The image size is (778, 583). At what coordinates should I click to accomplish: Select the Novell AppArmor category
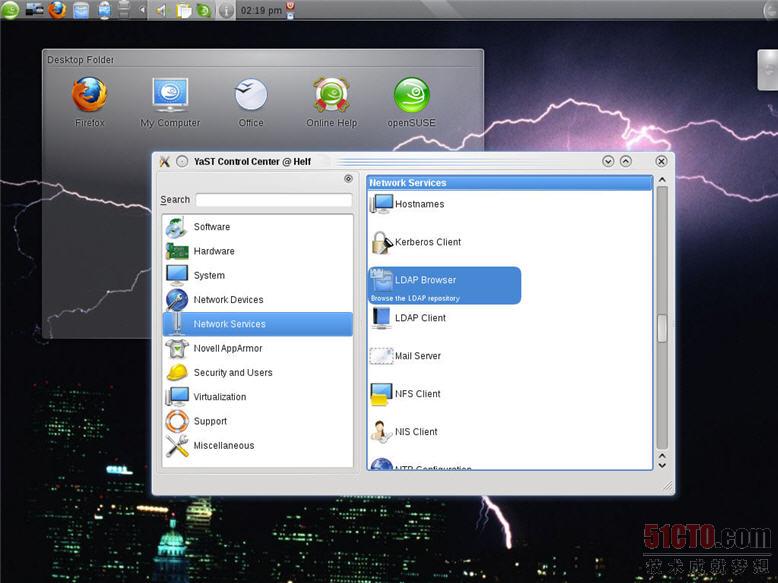[258, 348]
